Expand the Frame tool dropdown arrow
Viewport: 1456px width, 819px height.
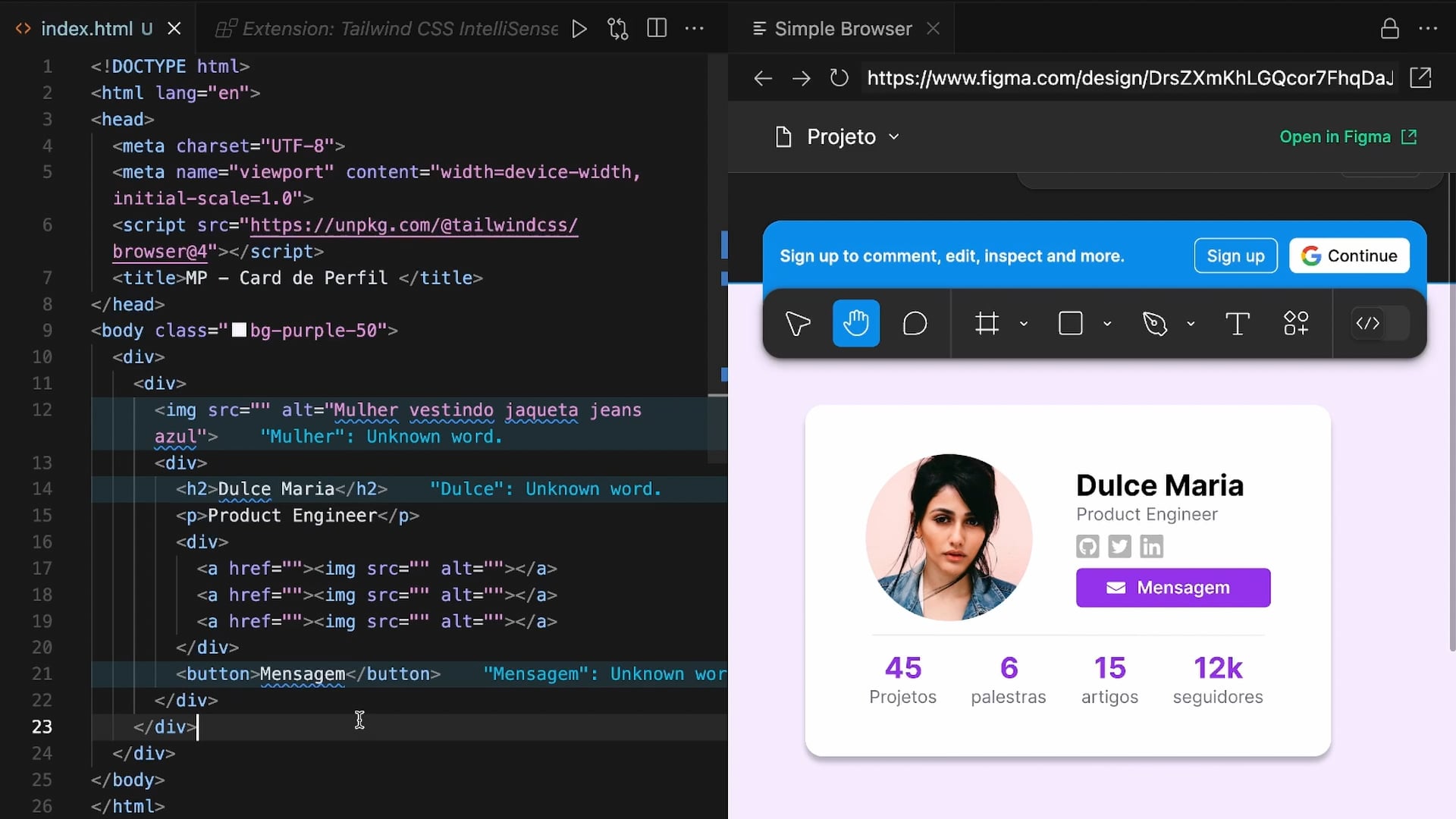pyautogui.click(x=1024, y=324)
